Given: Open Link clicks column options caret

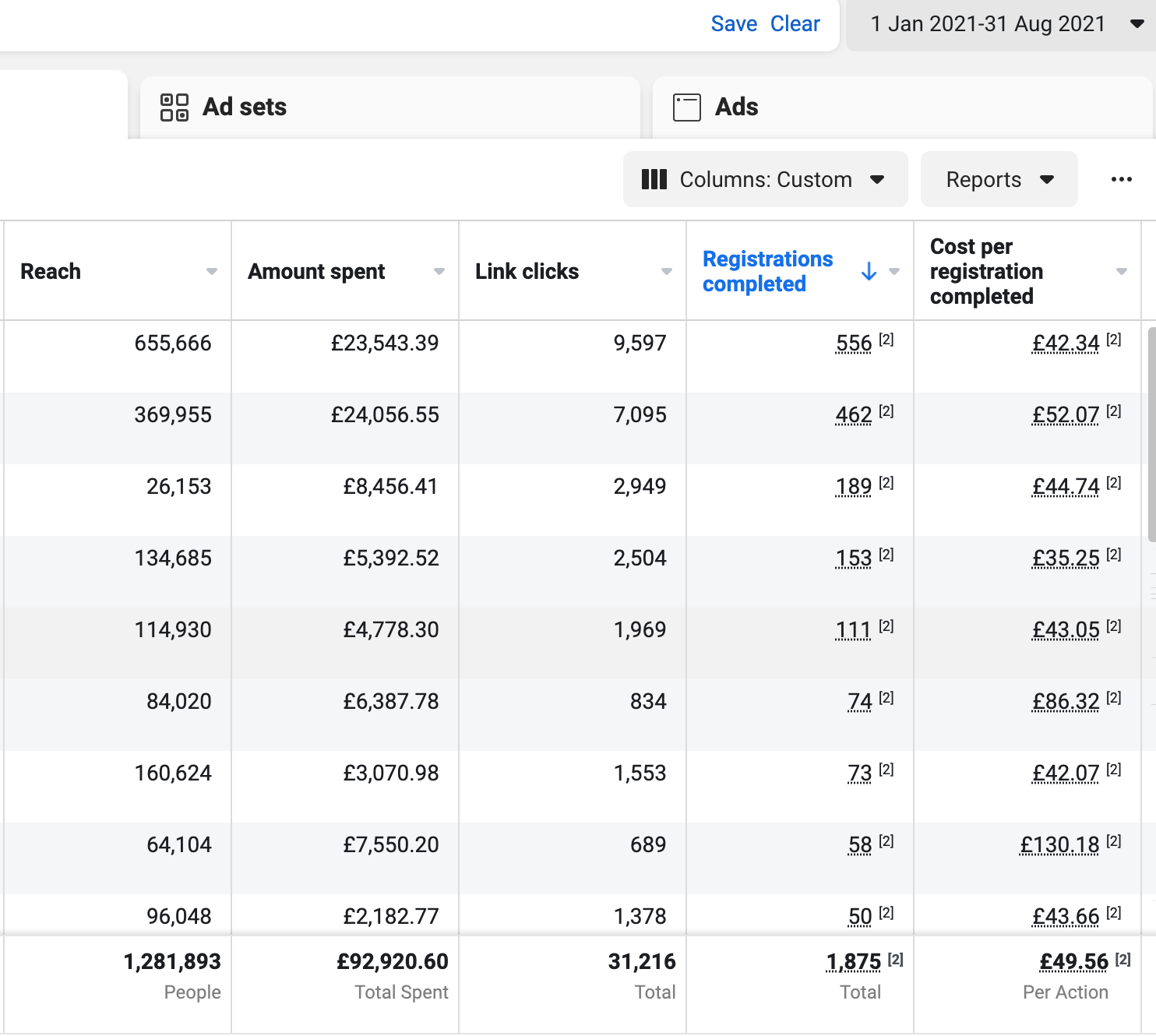Looking at the screenshot, I should pyautogui.click(x=666, y=272).
